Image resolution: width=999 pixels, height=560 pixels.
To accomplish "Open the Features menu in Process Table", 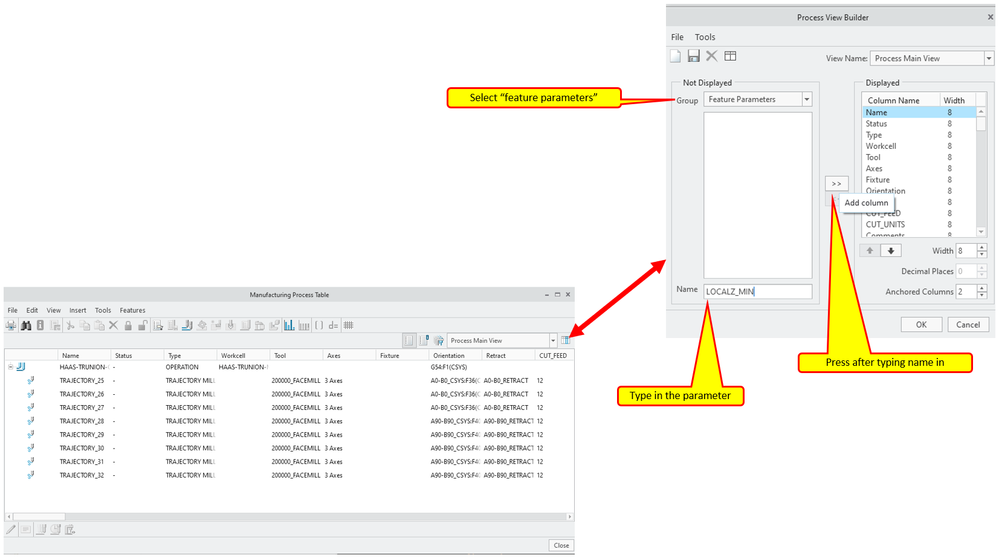I will [133, 310].
